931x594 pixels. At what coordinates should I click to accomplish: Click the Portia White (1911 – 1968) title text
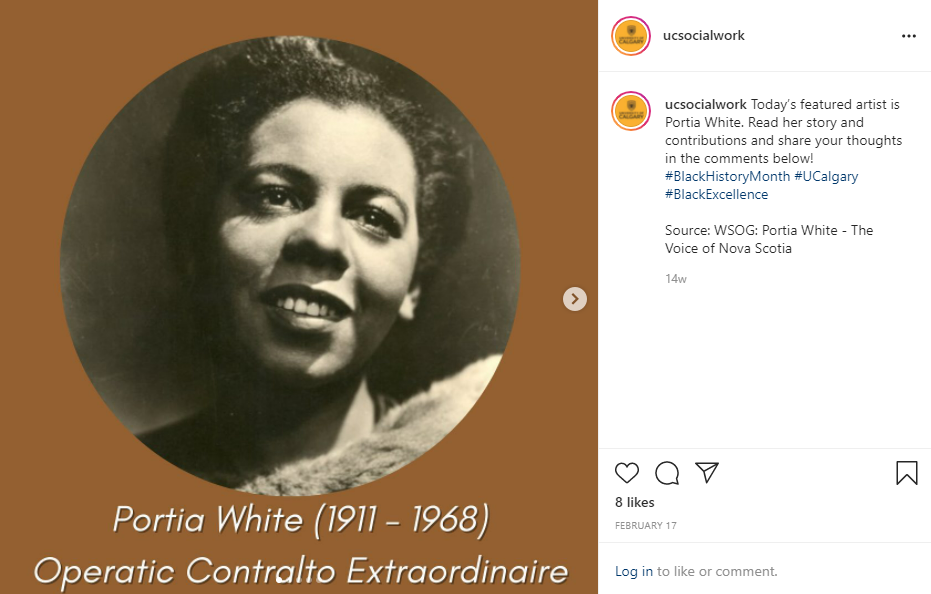click(301, 520)
